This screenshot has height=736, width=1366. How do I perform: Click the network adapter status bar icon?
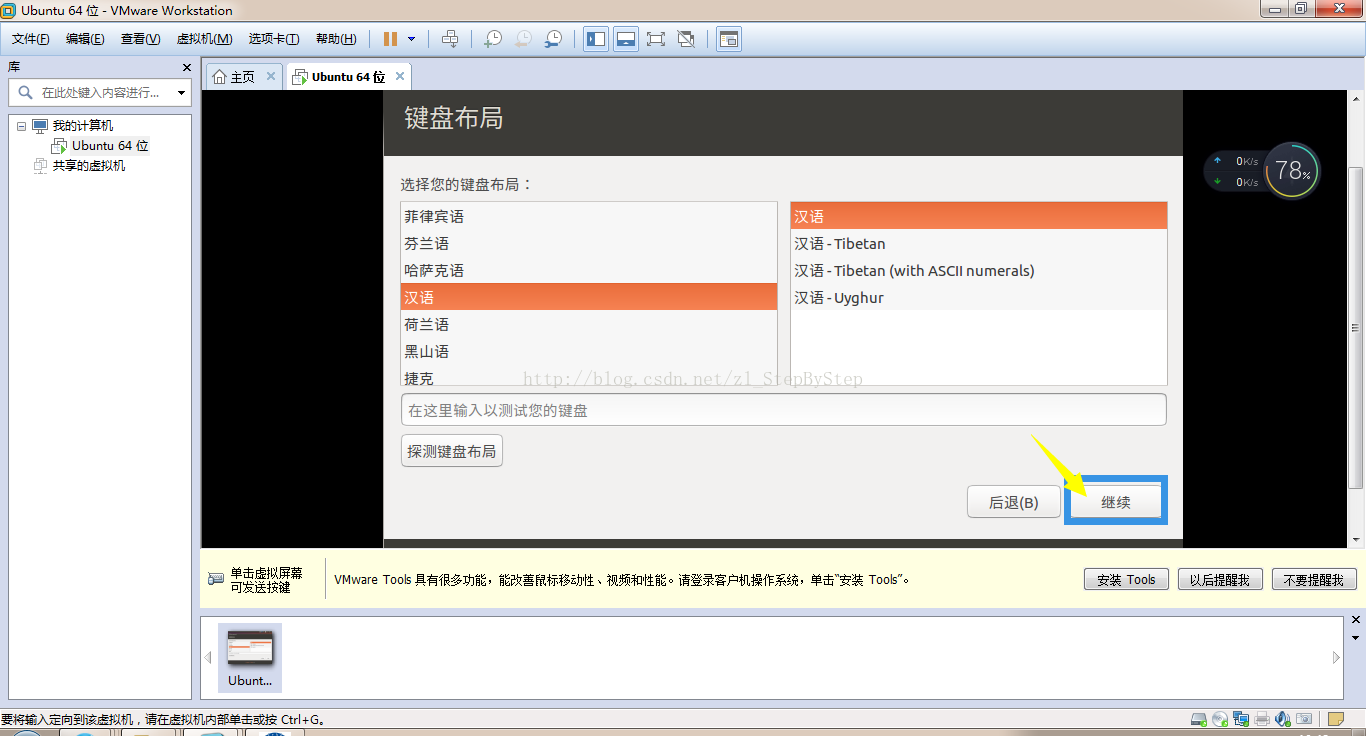click(1241, 719)
